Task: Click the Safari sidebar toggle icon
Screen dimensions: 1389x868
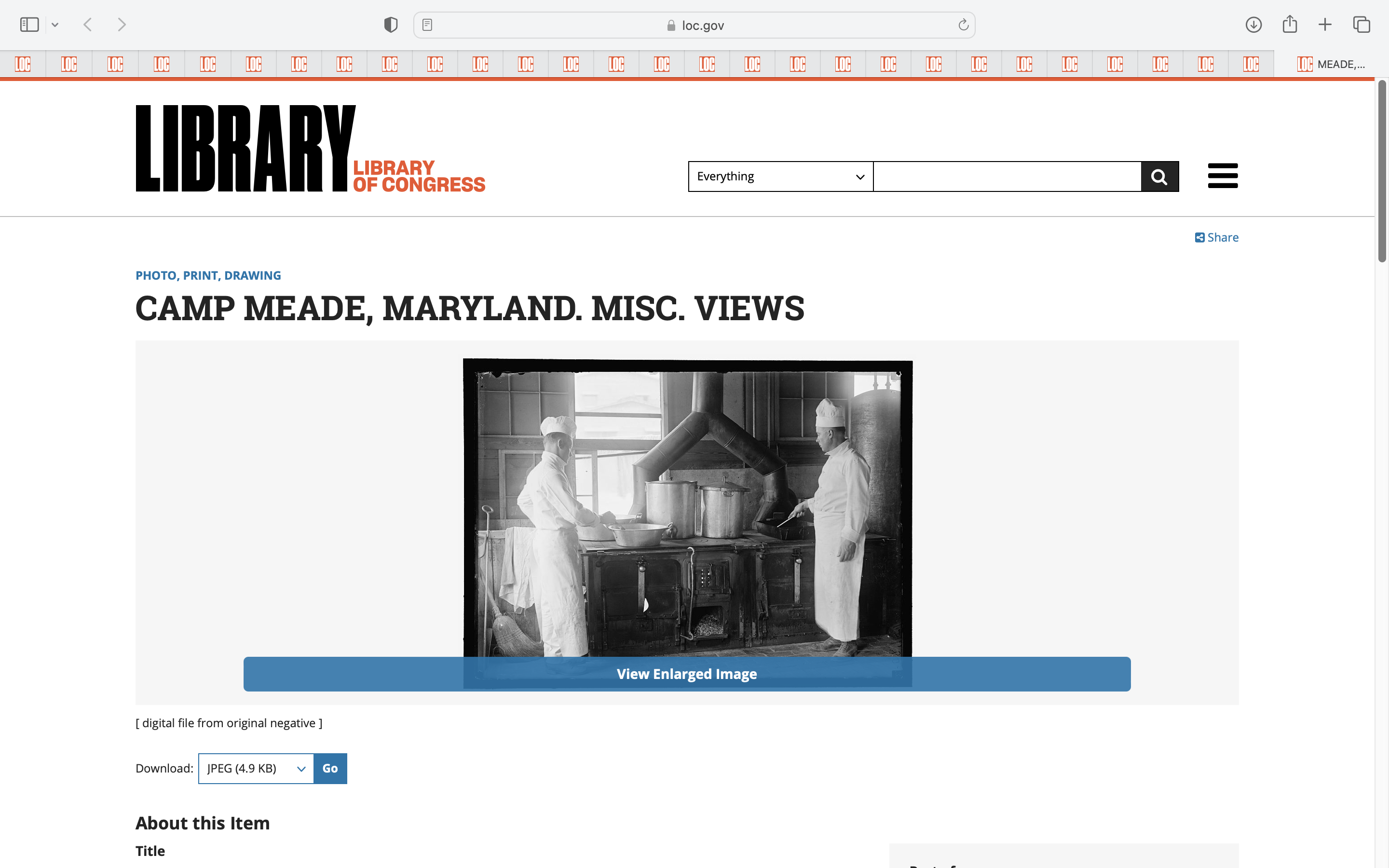Action: point(29,25)
